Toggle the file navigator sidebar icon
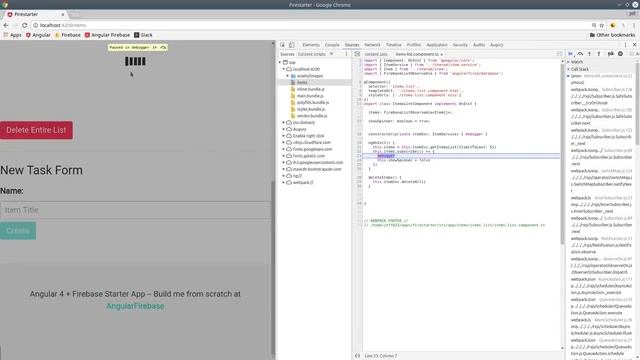Screen dimensions: 640x360 tap(357, 54)
